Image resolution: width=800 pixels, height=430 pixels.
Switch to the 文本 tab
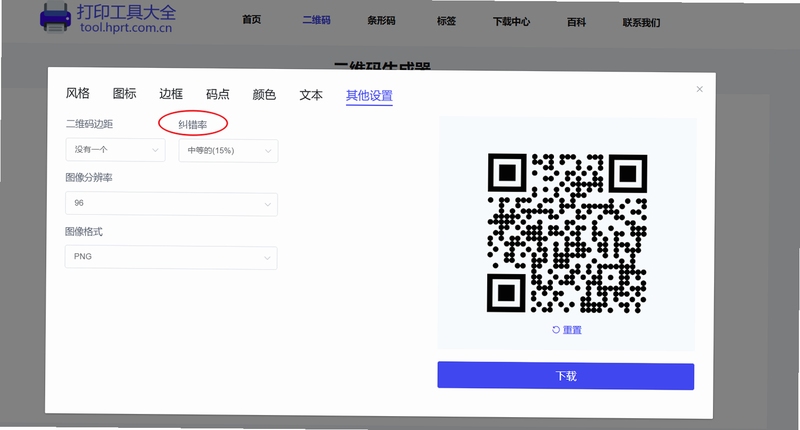tap(311, 95)
